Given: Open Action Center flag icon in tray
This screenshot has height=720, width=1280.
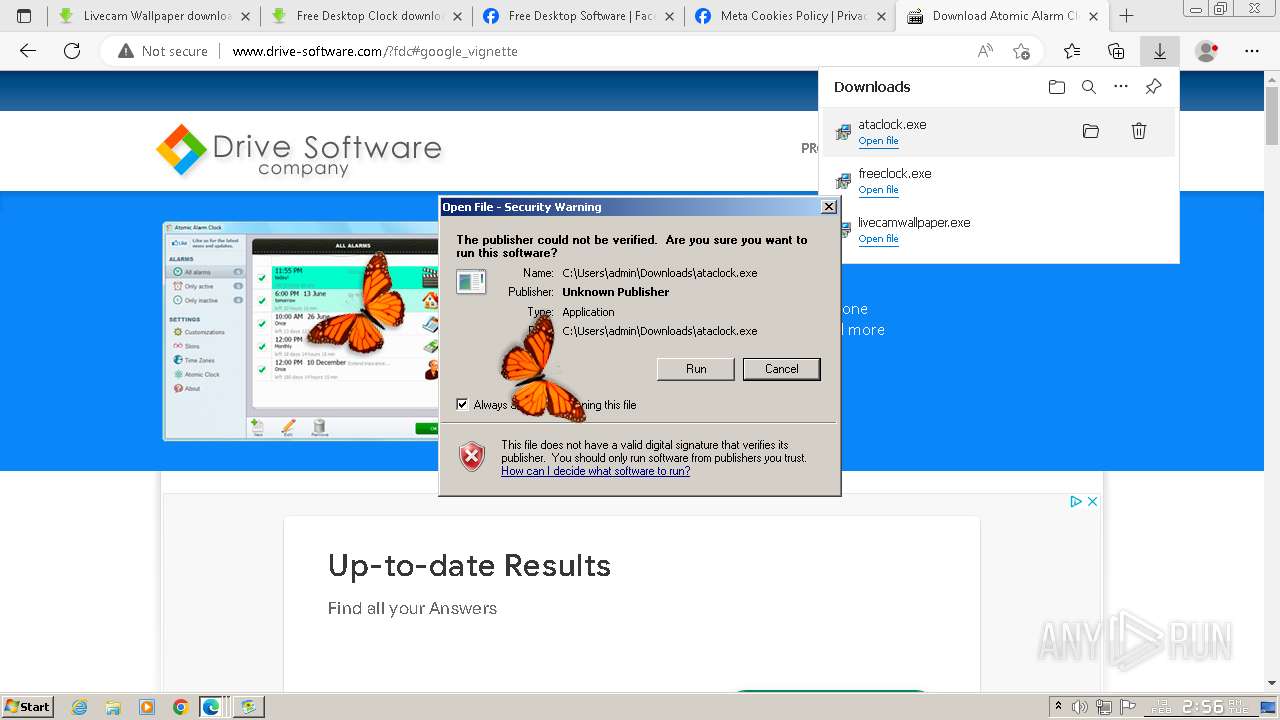Looking at the screenshot, I should (x=1127, y=707).
